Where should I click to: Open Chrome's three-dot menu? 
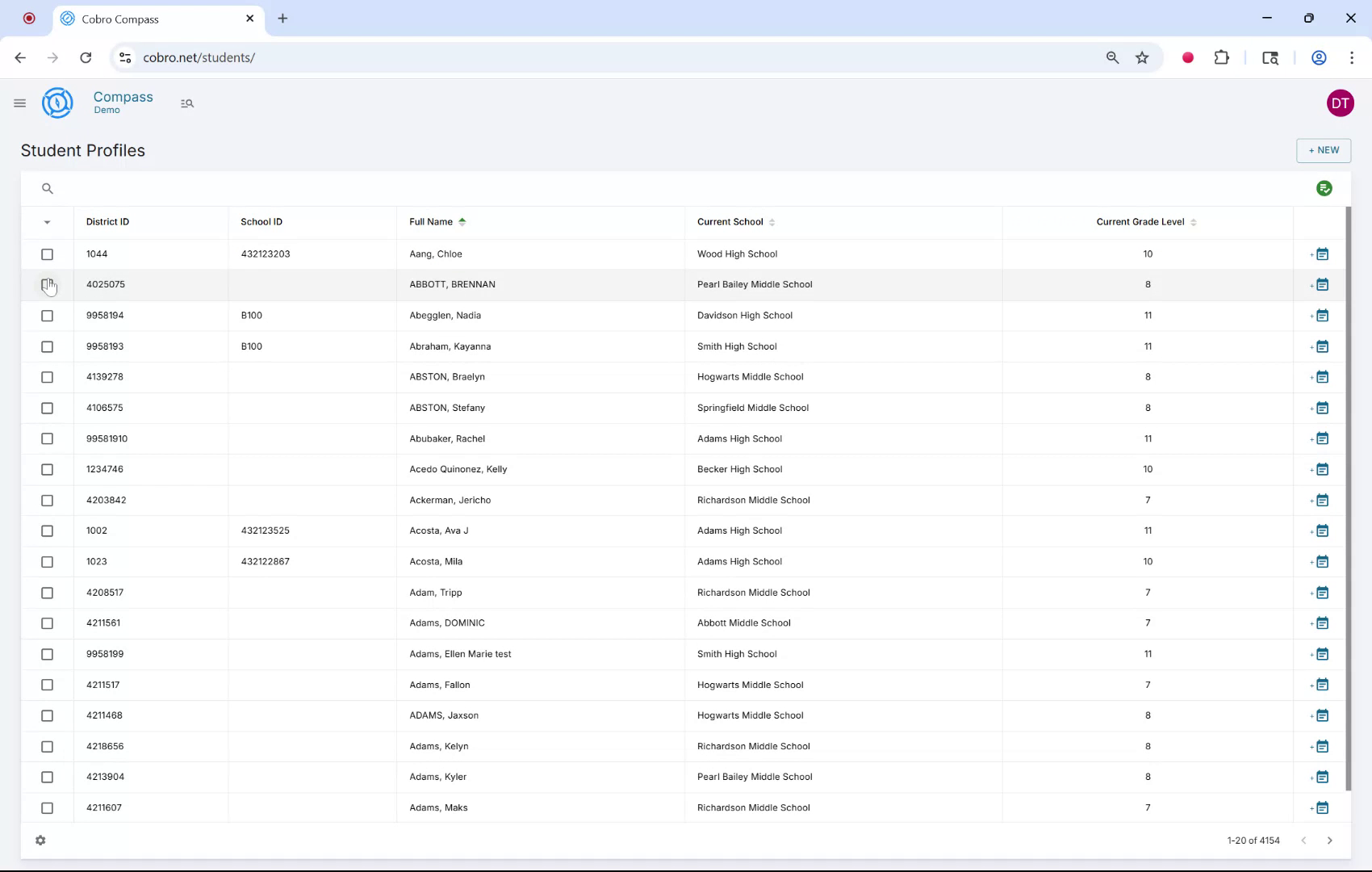(x=1353, y=57)
